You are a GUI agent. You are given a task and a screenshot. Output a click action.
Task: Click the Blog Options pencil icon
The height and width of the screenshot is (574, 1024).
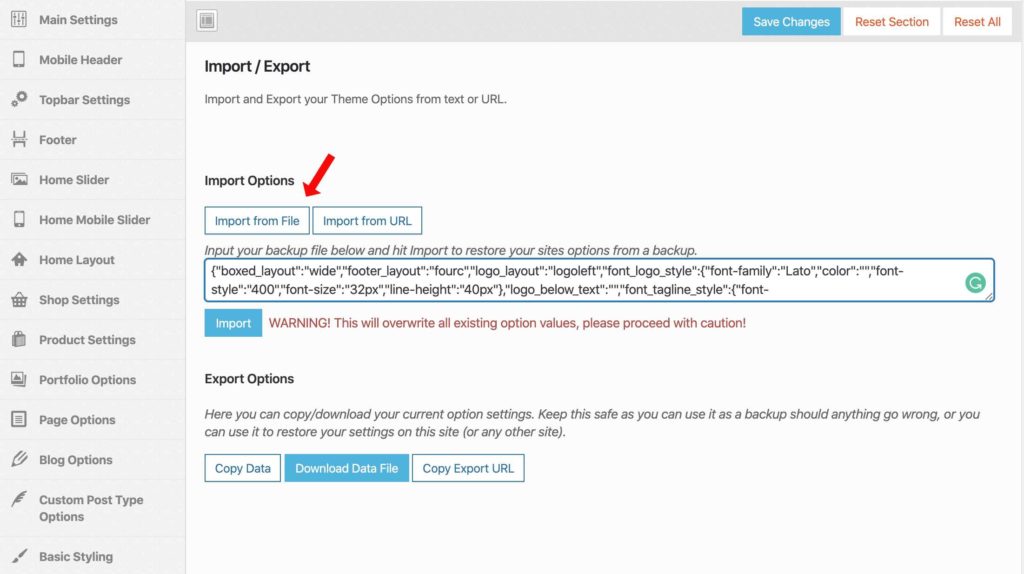19,459
